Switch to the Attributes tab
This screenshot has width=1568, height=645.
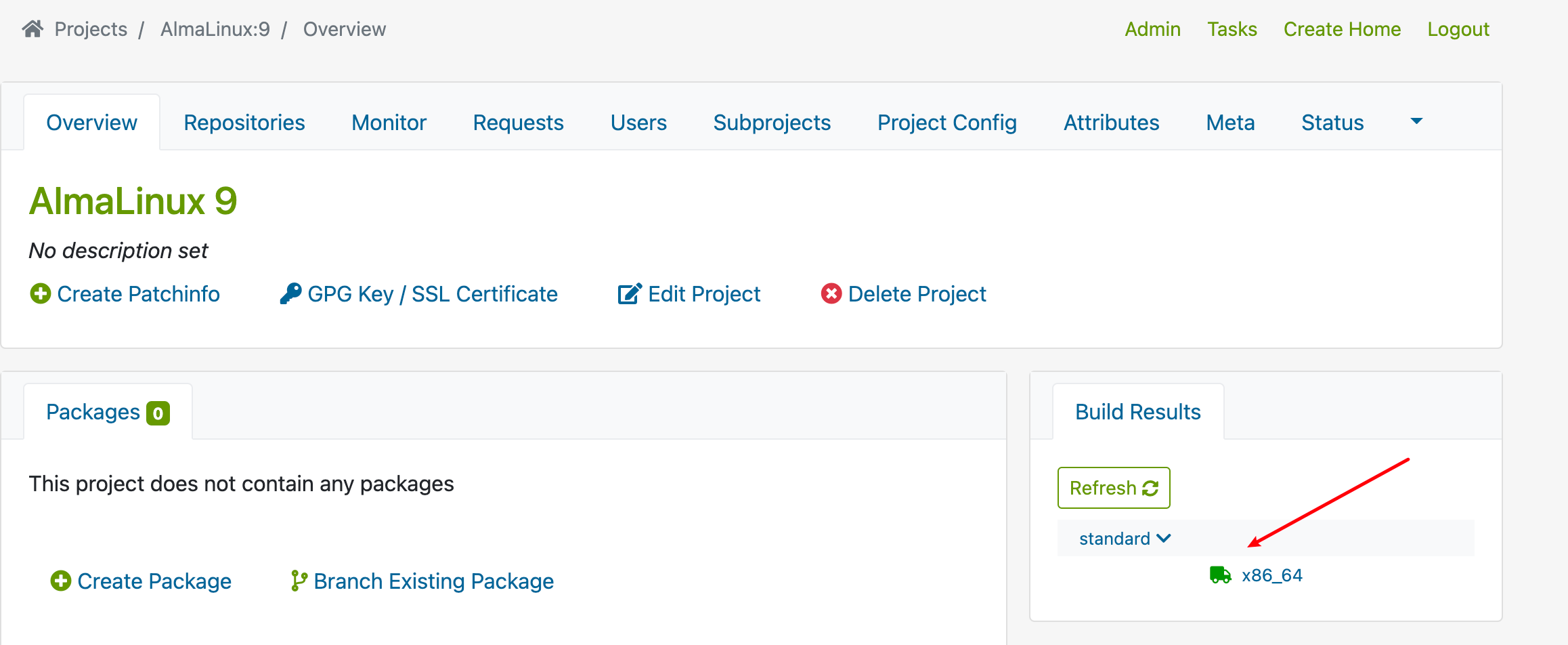[1112, 123]
